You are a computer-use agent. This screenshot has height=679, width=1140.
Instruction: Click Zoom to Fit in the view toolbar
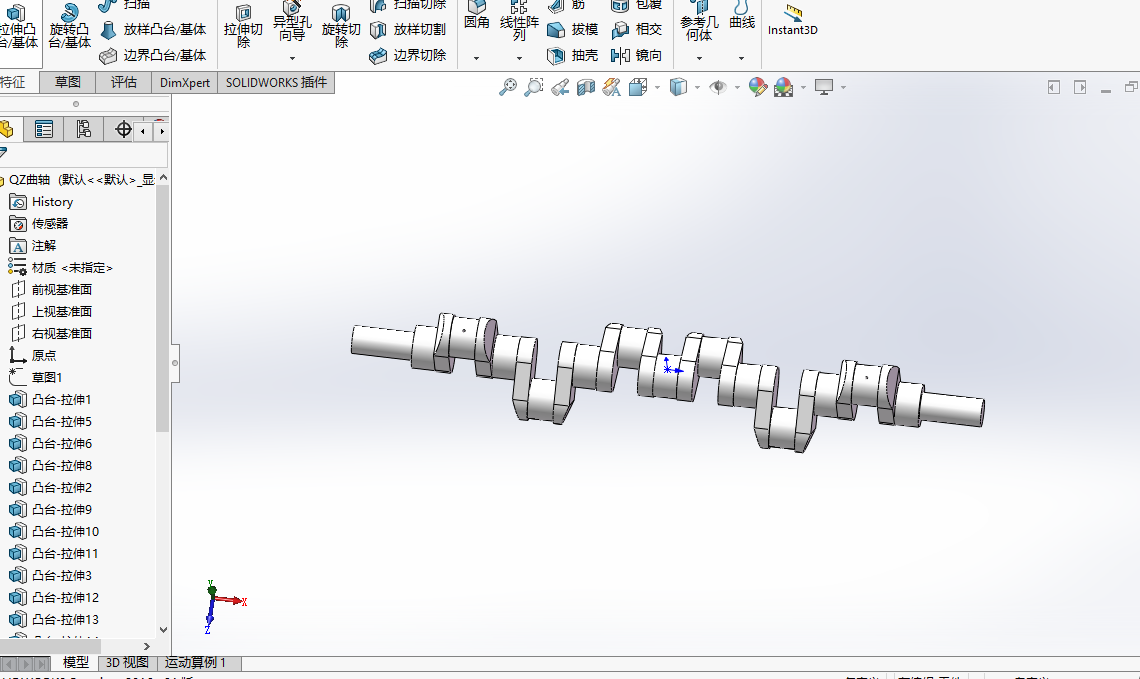pos(506,88)
